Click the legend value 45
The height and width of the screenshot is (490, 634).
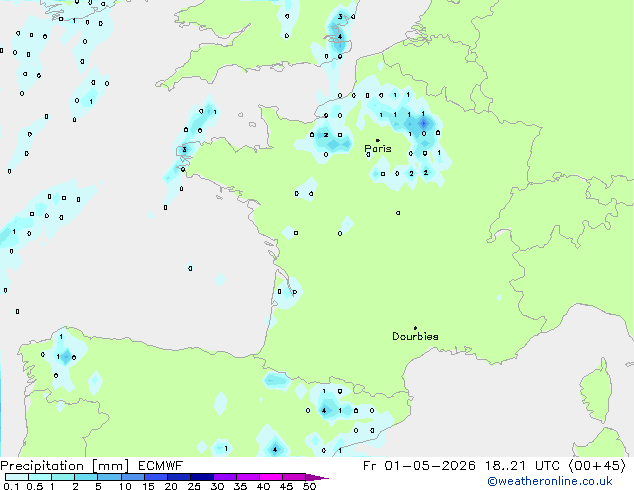[286, 486]
